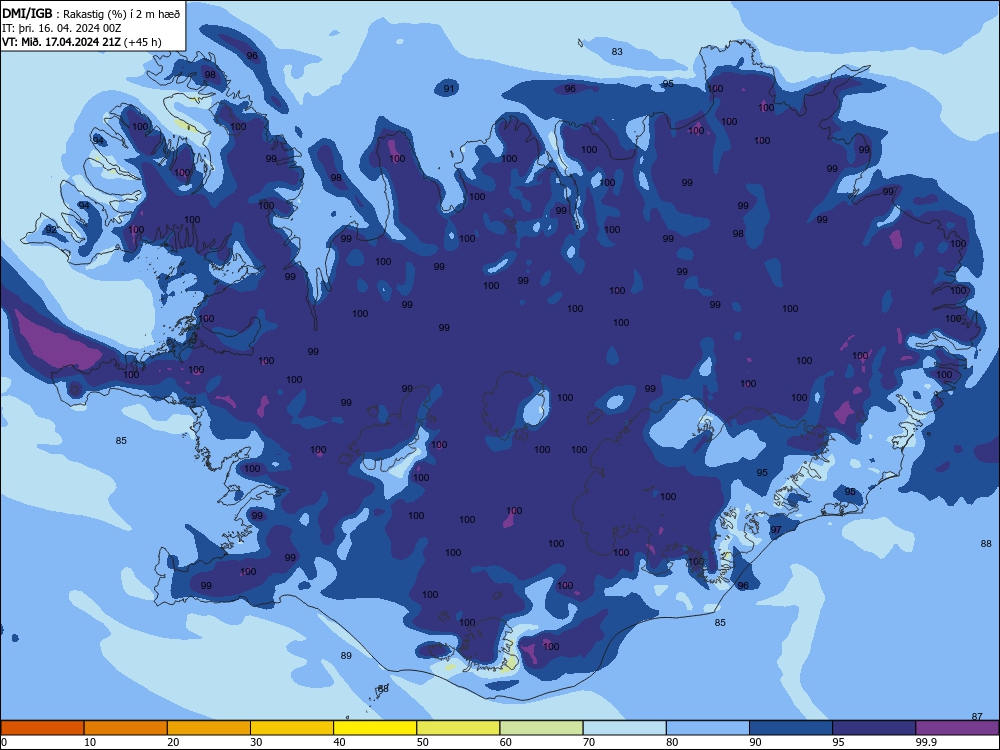Select the IT þri. 16. 04. 2024 00Z line

[62, 28]
